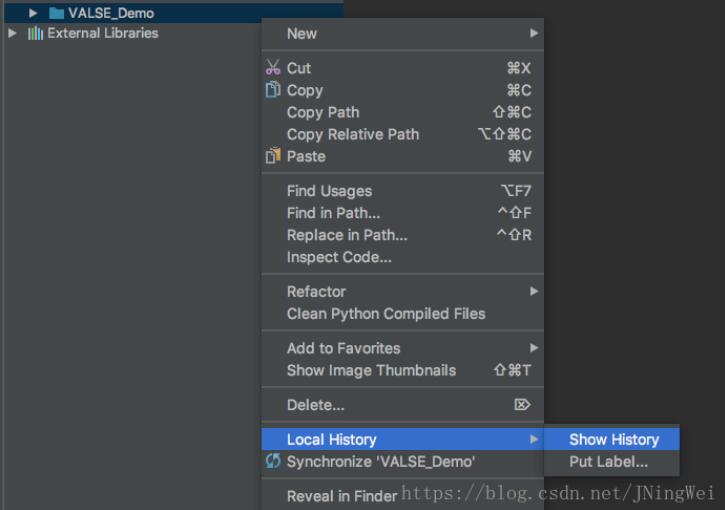Choose Show History from the submenu
Viewport: 725px width, 510px height.
point(613,439)
